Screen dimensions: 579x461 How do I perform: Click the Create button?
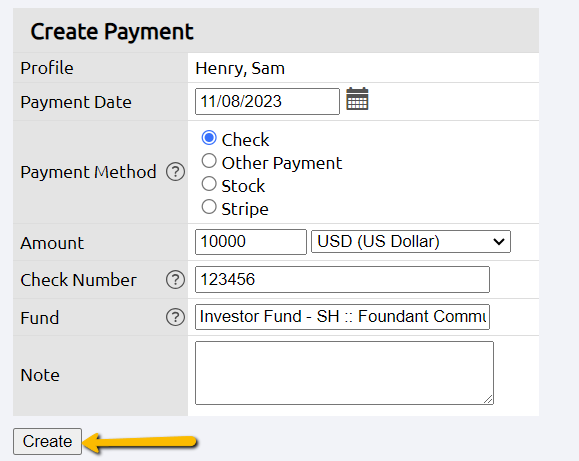pyautogui.click(x=47, y=441)
